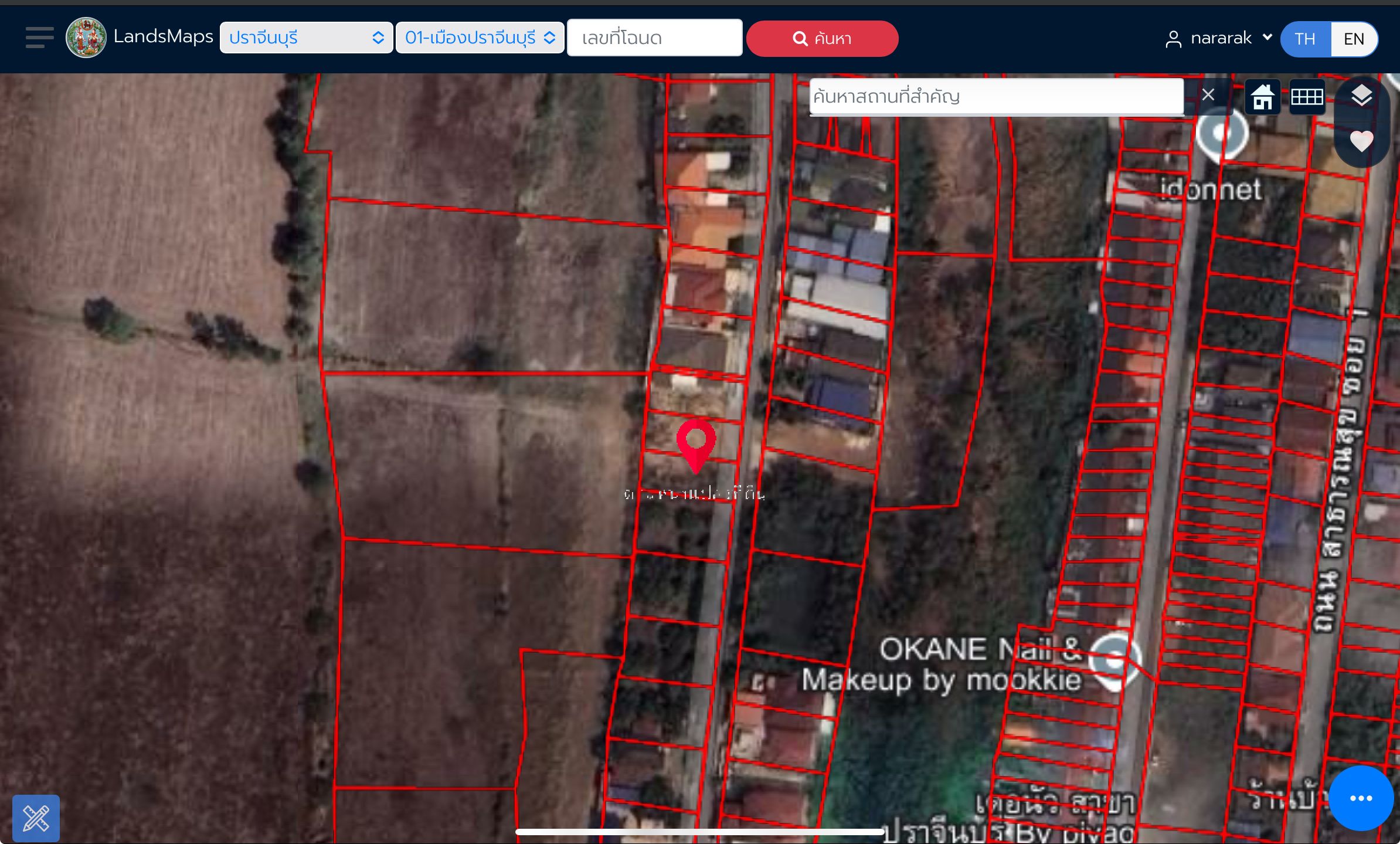This screenshot has width=1400, height=844.
Task: Open the nararak user account menu
Action: coord(1218,39)
